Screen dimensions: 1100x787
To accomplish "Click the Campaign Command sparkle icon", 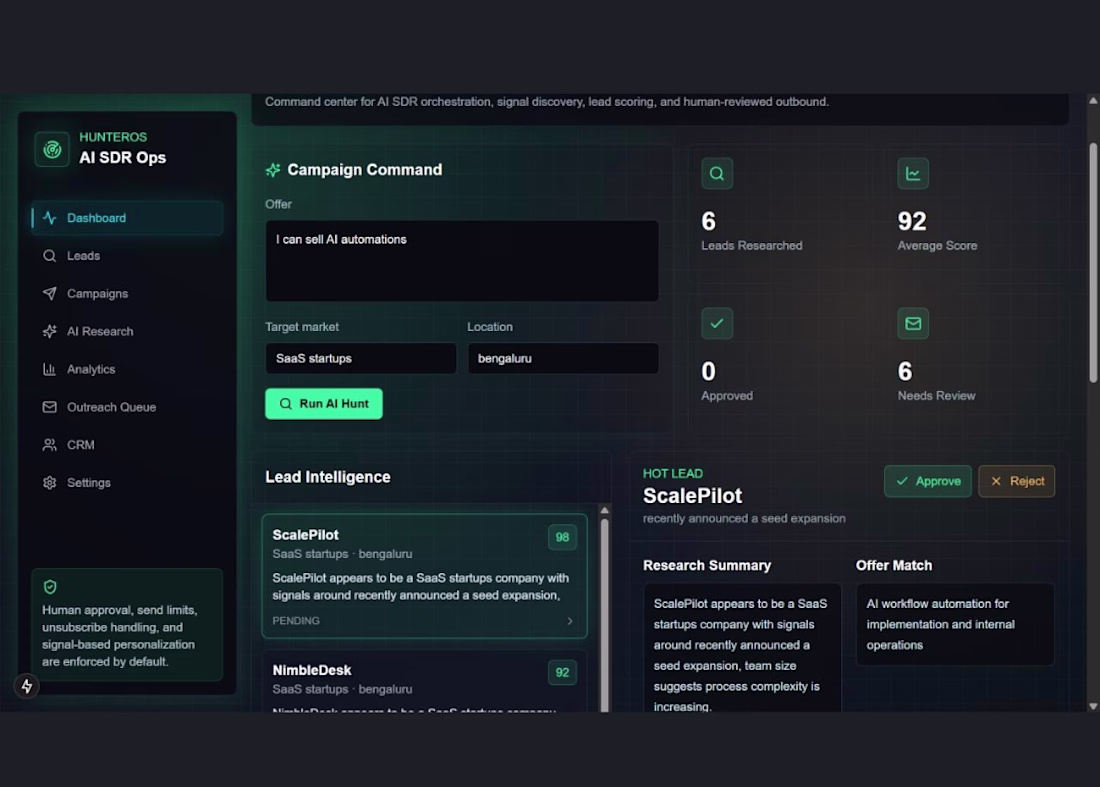I will click(x=273, y=170).
